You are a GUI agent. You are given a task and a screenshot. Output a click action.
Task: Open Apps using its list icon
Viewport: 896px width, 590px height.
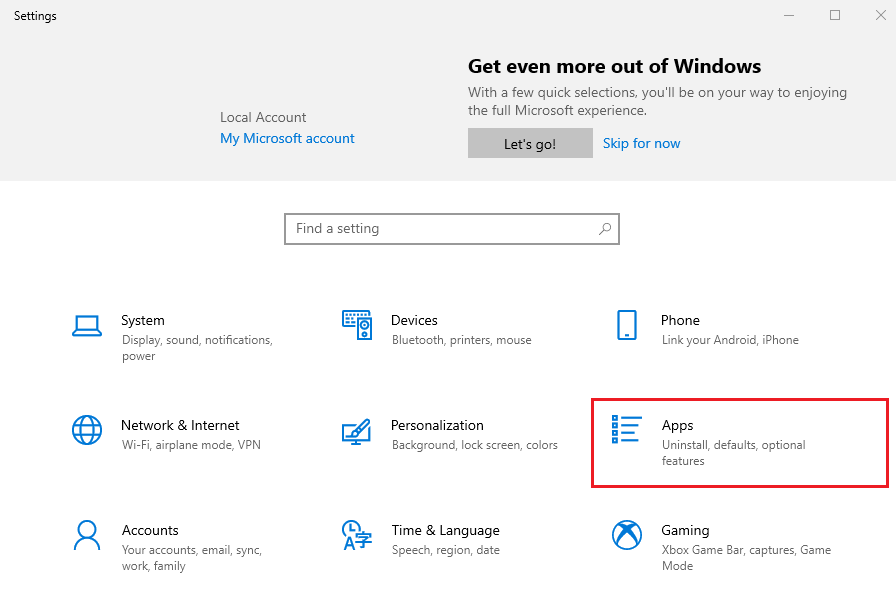[627, 430]
